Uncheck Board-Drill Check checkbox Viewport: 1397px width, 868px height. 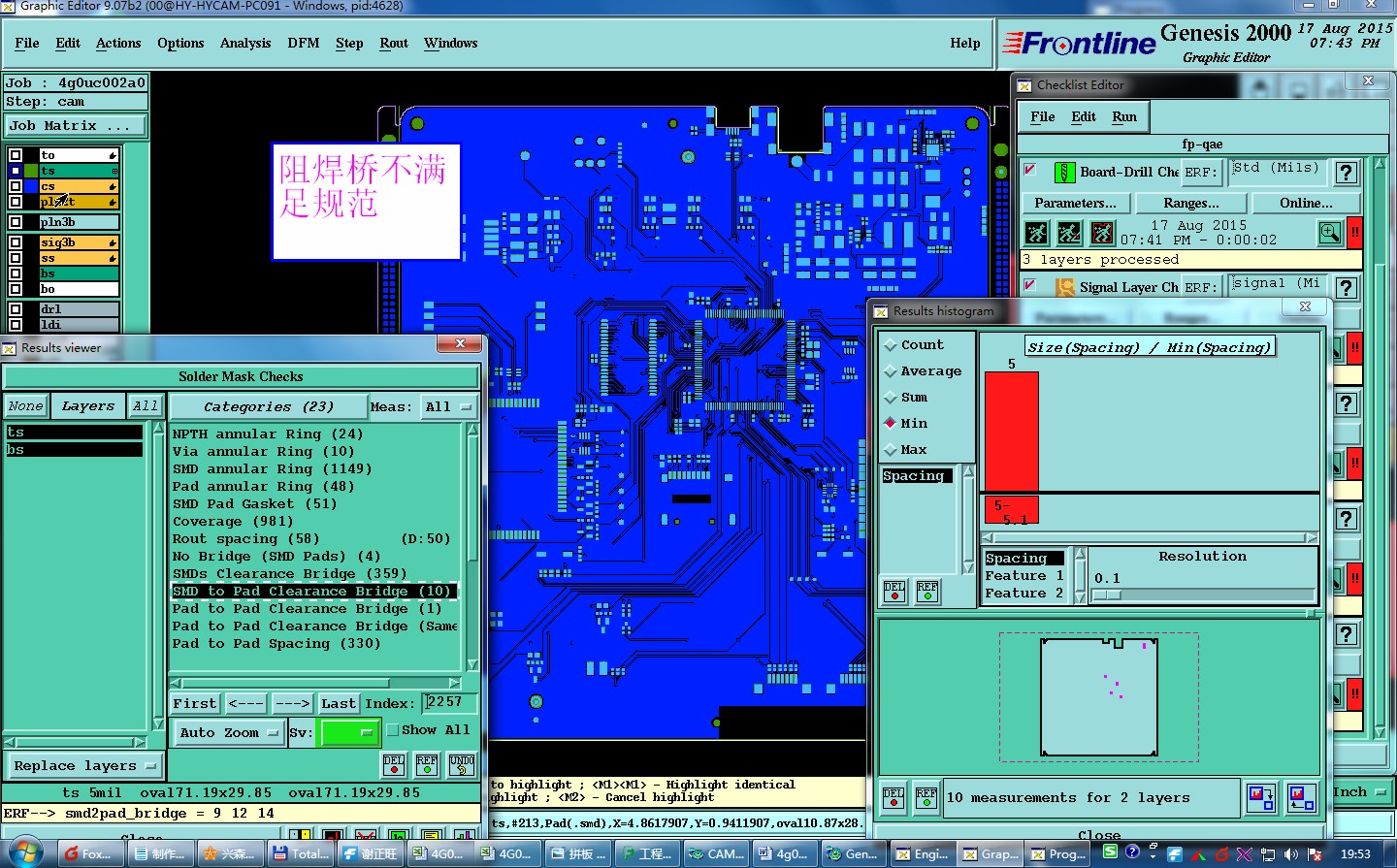1030,171
